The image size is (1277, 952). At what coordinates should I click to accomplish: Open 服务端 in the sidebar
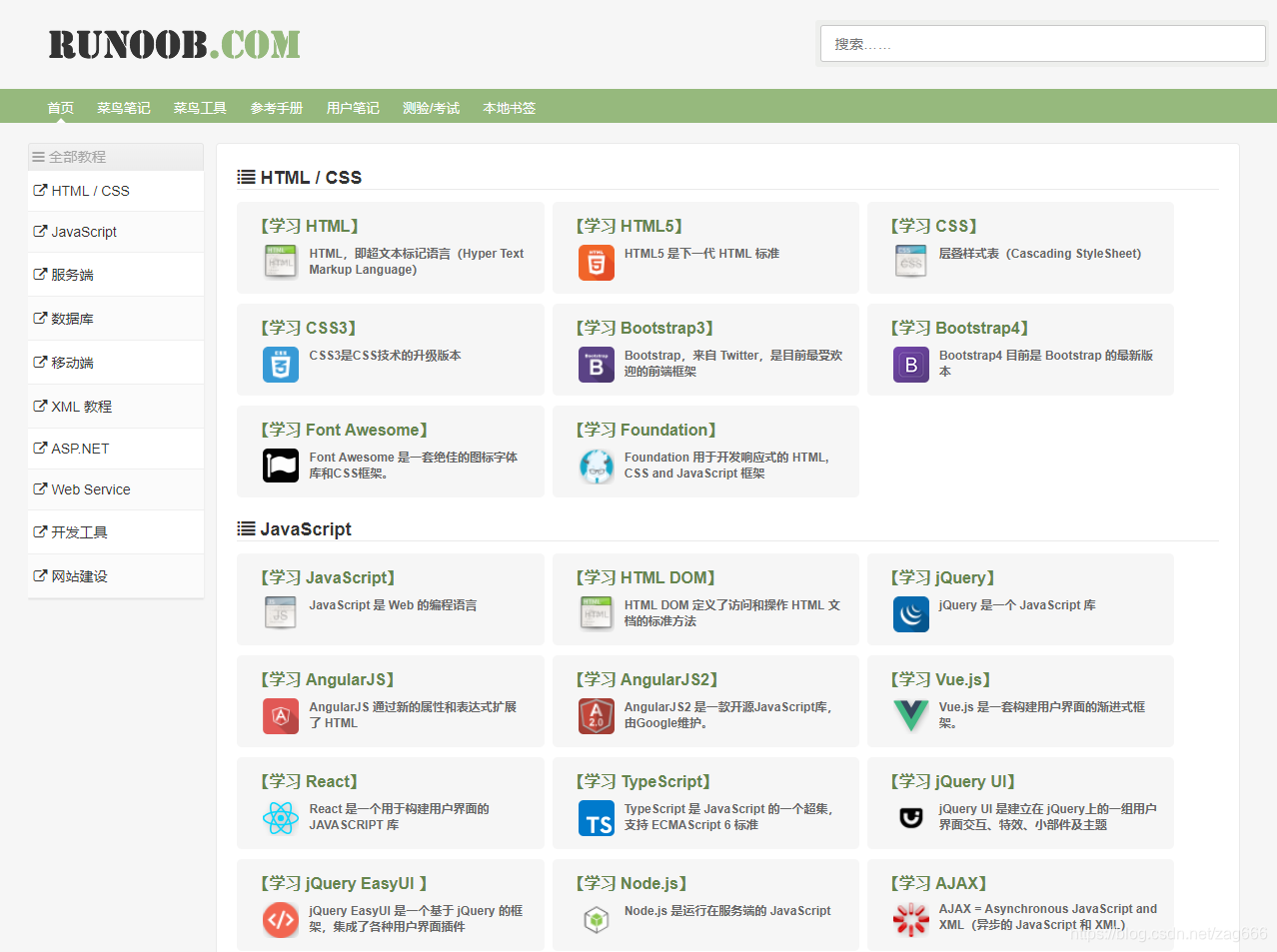pyautogui.click(x=116, y=275)
